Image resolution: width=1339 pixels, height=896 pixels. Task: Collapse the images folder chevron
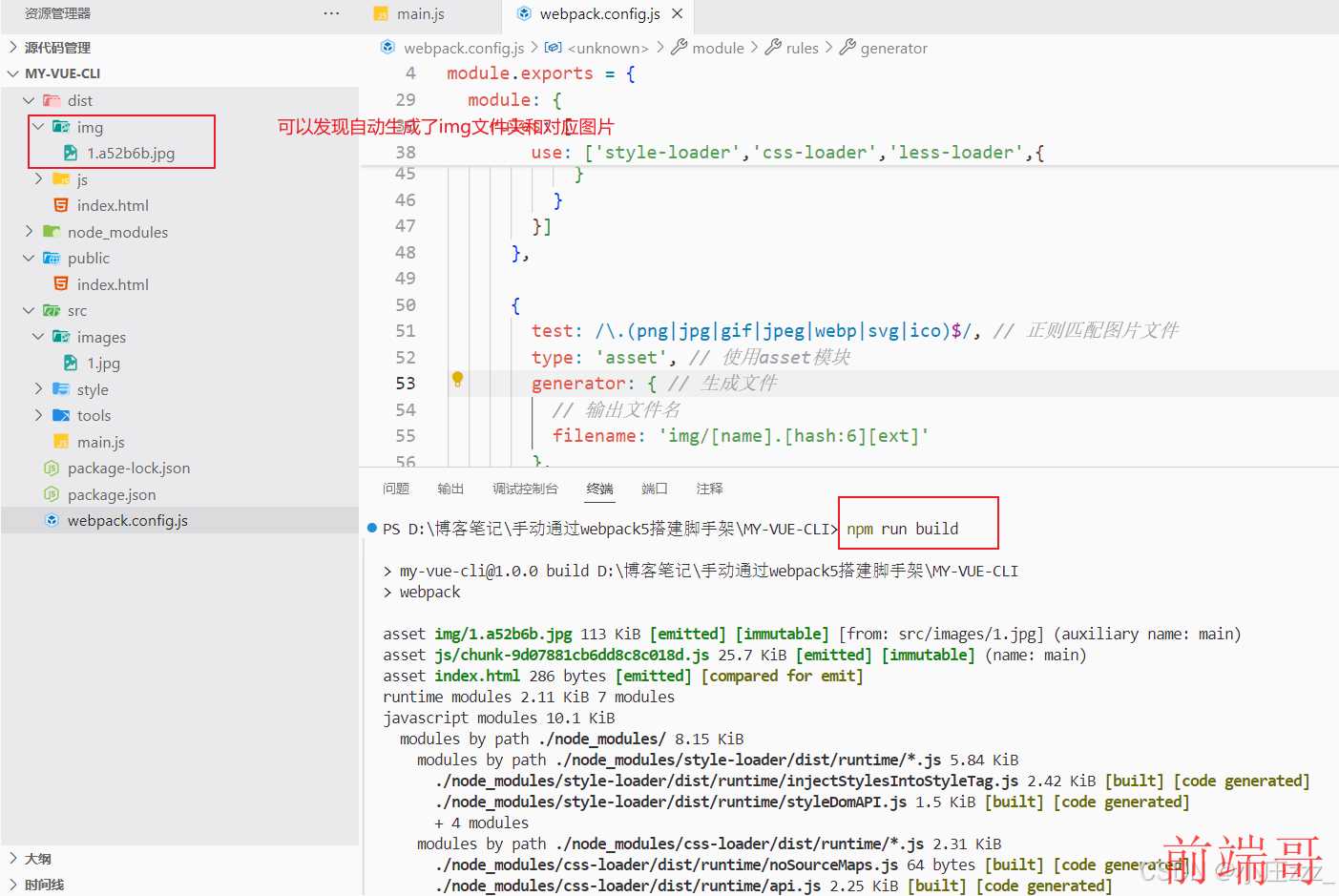pos(38,336)
